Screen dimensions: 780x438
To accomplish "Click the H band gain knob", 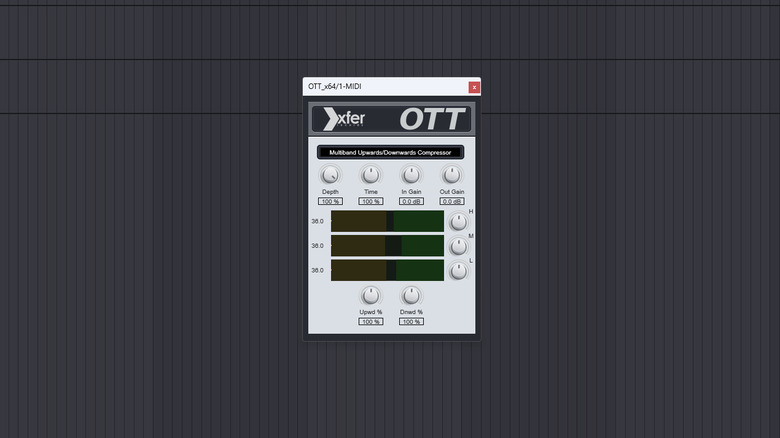I will (x=459, y=222).
